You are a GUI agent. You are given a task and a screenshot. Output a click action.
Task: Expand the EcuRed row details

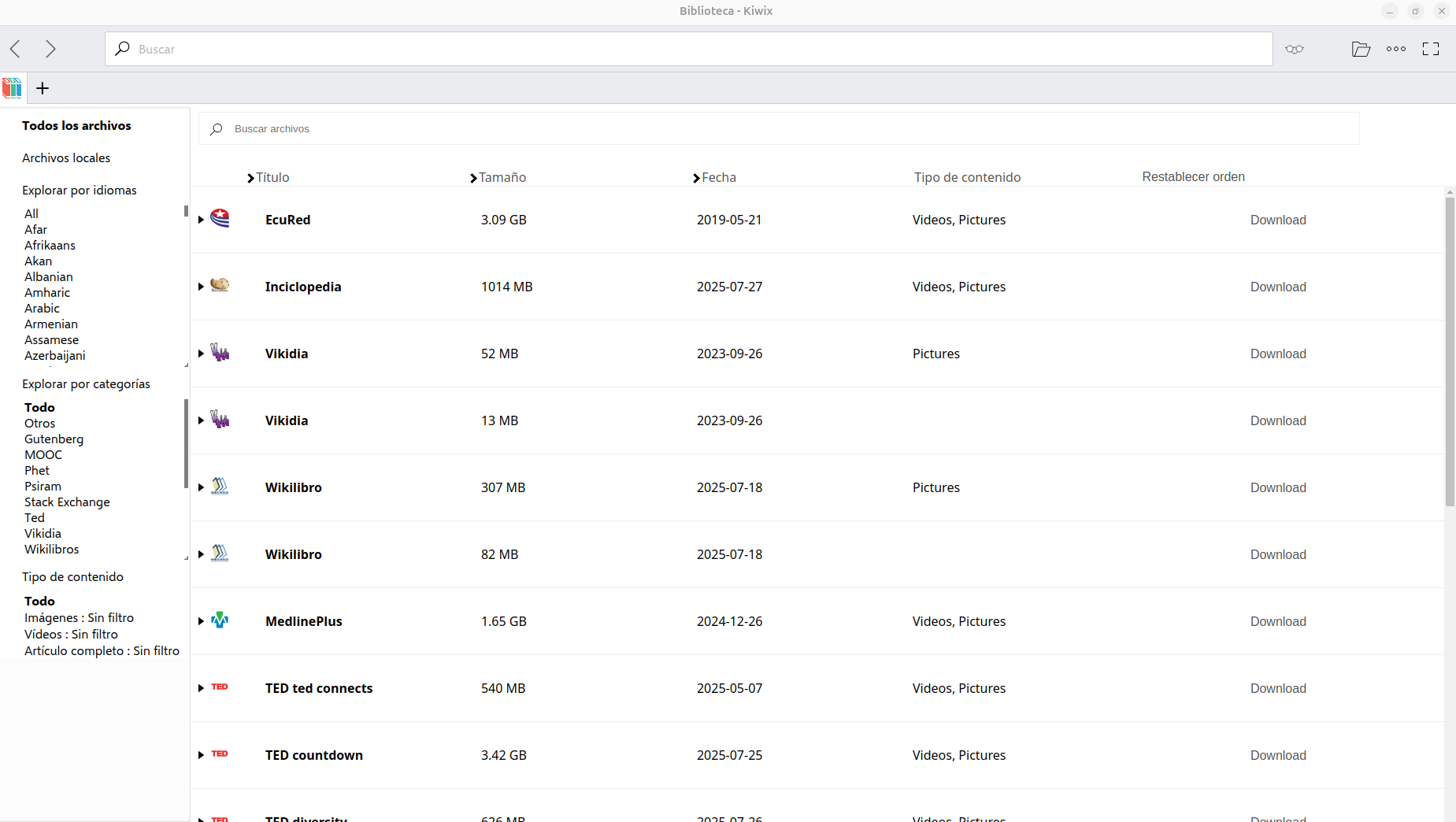[202, 220]
